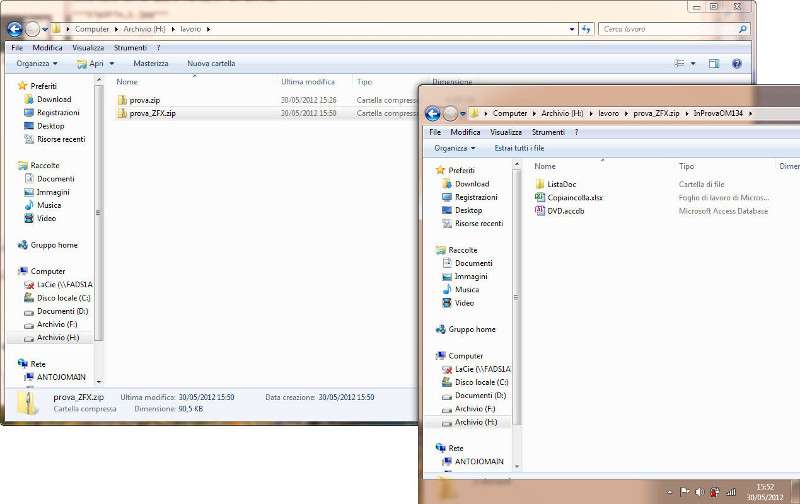Open Gruppo home in InProvaOM134 window
The width and height of the screenshot is (800, 504).
click(x=466, y=330)
